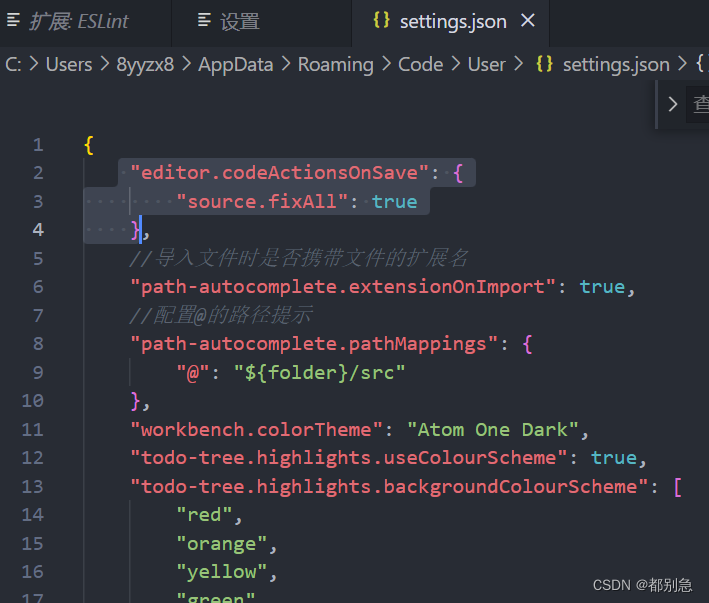Image resolution: width=709 pixels, height=603 pixels.
Task: Click the "todo-tree.highlights.backgroundColourScheme" key
Action: pyautogui.click(x=389, y=487)
